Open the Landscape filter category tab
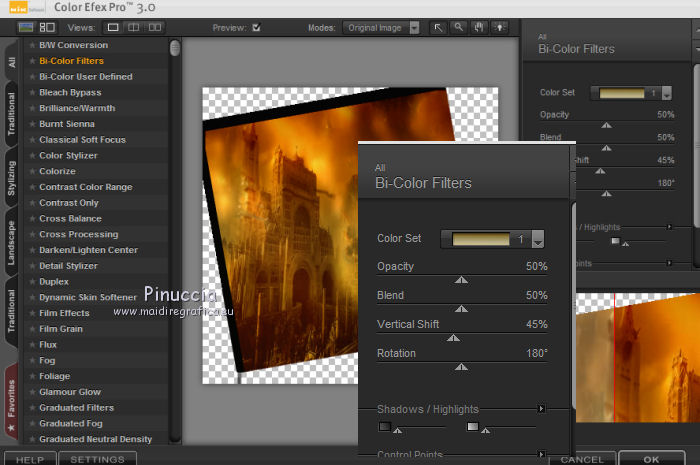The height and width of the screenshot is (465, 700). [11, 243]
